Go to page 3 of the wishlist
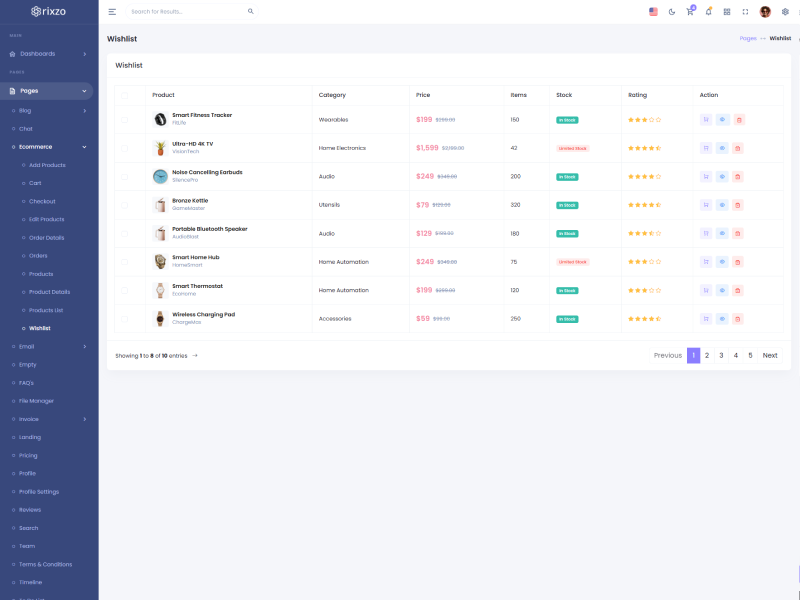The width and height of the screenshot is (800, 600). tap(721, 355)
